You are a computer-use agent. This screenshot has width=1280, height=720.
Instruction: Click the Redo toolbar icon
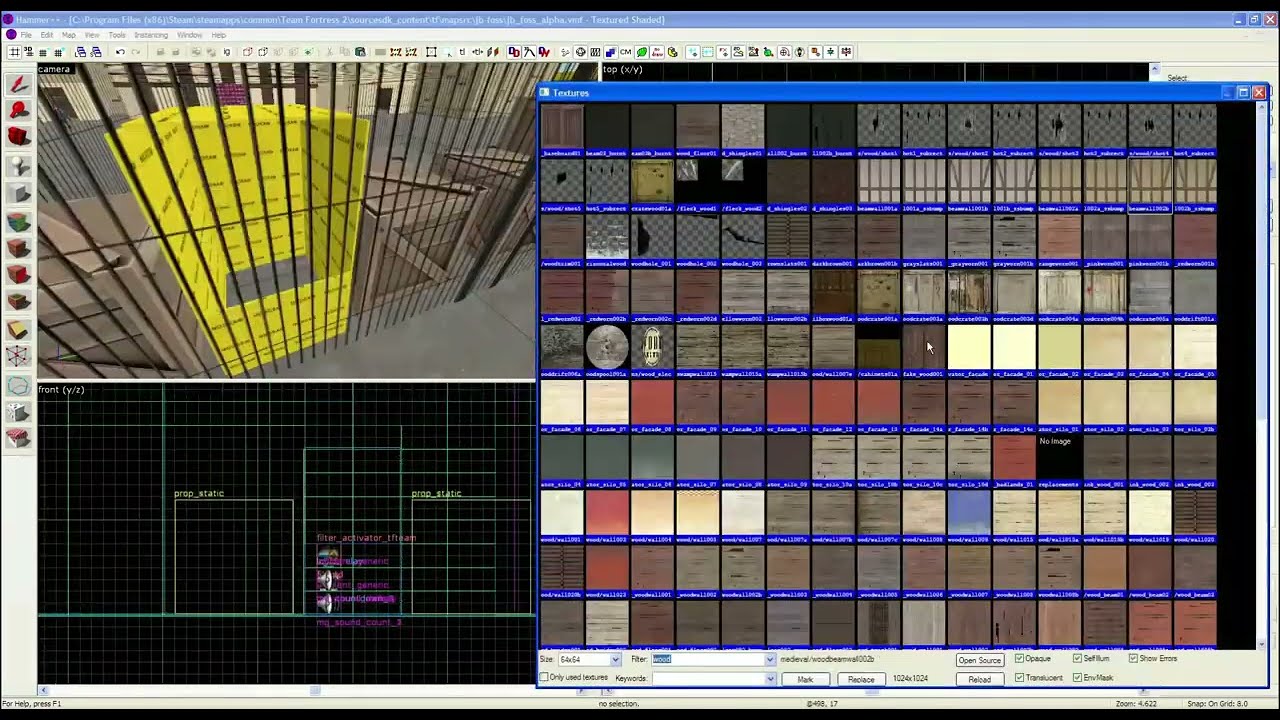click(135, 52)
